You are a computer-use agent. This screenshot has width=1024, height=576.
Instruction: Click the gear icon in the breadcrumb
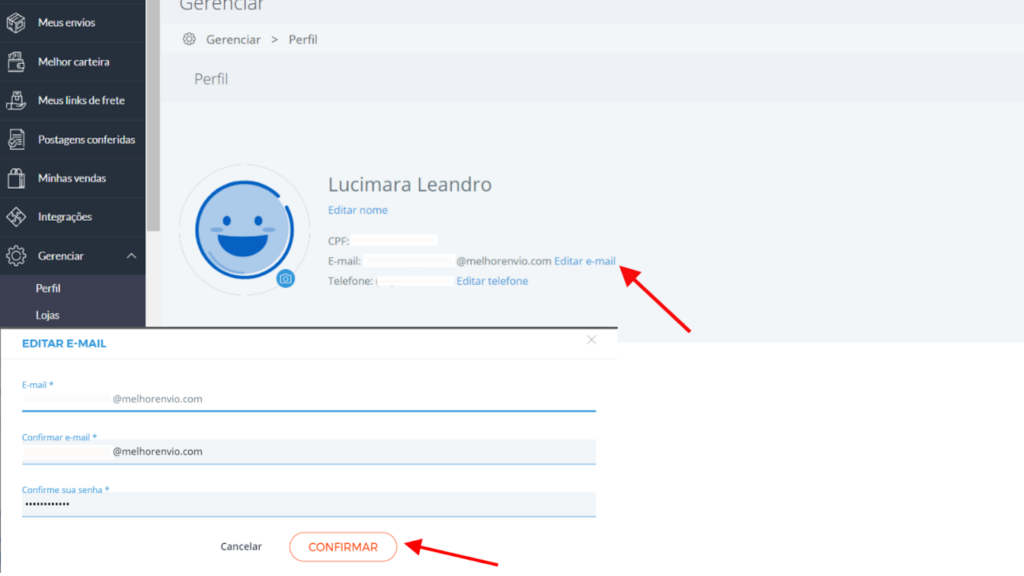189,39
